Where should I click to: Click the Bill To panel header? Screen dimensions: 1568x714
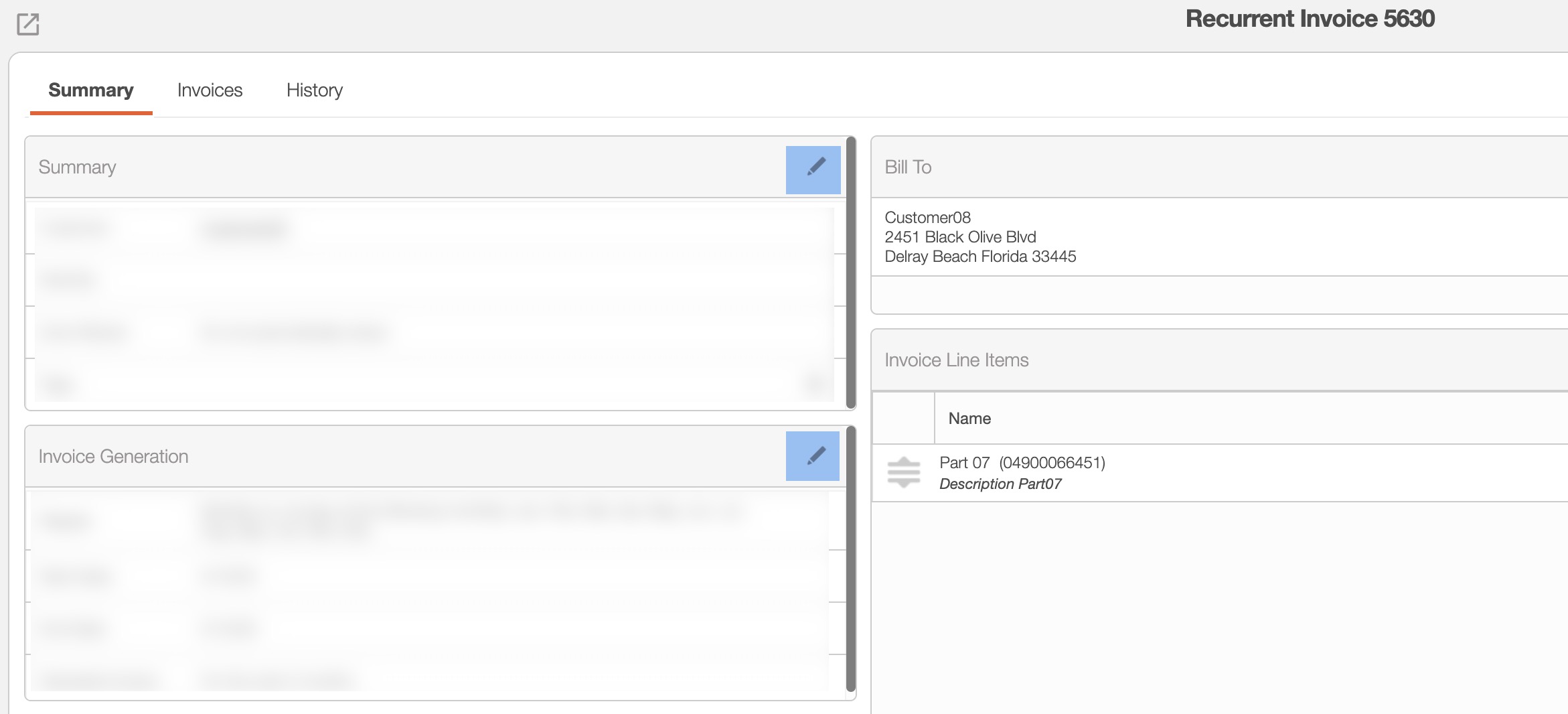[x=908, y=167]
